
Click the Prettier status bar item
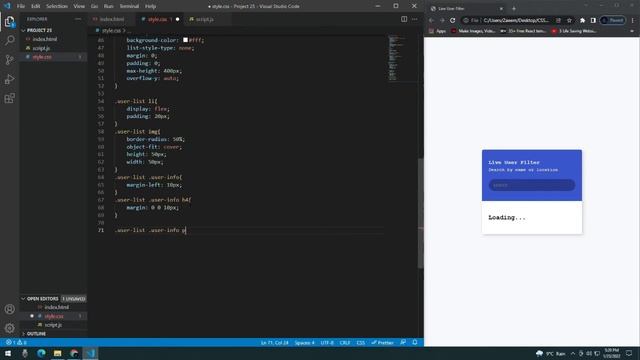pyautogui.click(x=382, y=342)
